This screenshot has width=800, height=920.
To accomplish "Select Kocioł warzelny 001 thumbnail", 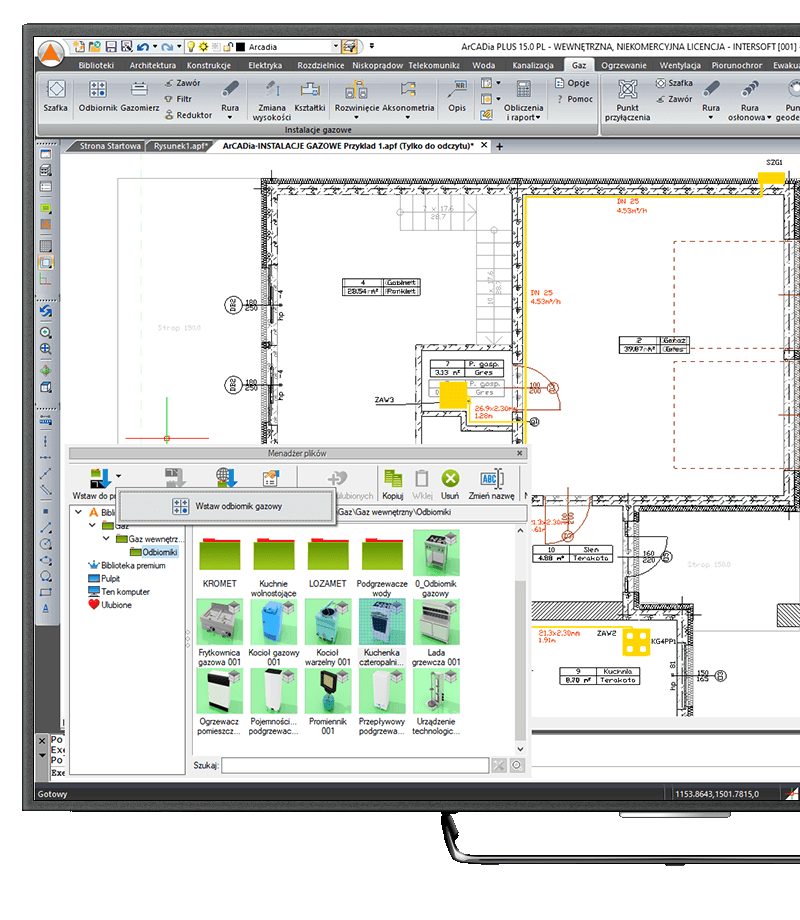I will (x=328, y=632).
